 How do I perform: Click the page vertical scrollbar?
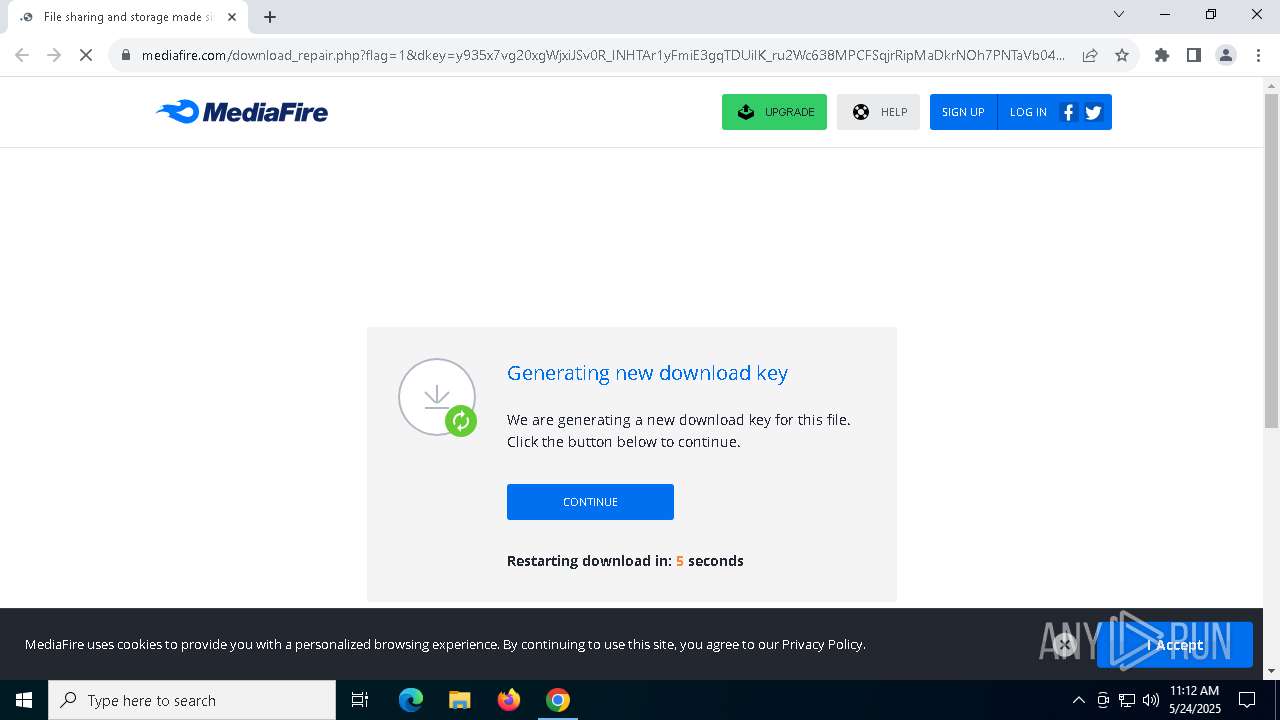pos(1271,262)
